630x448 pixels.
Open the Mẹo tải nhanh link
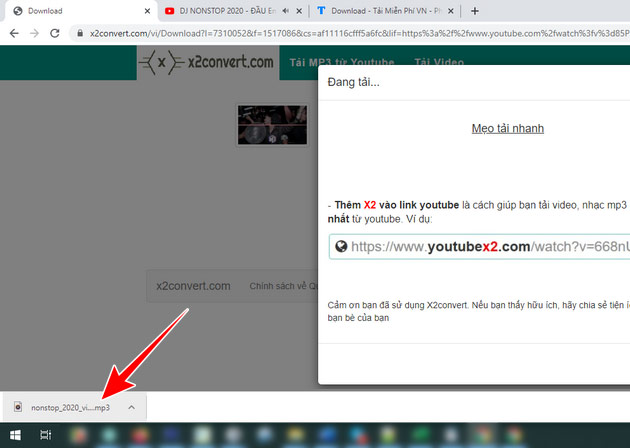click(507, 128)
